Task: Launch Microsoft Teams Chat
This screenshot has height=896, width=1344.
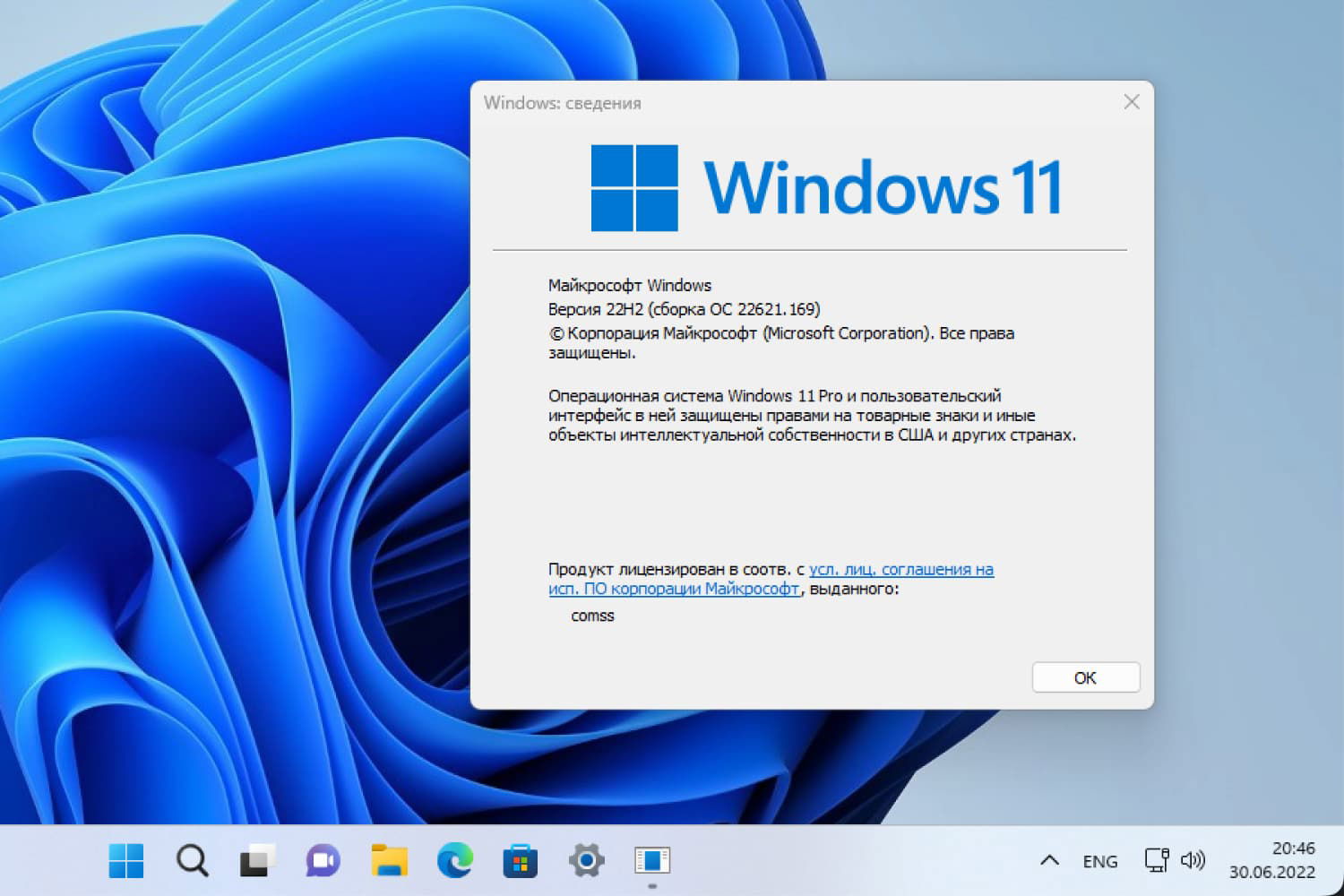Action: point(323,860)
